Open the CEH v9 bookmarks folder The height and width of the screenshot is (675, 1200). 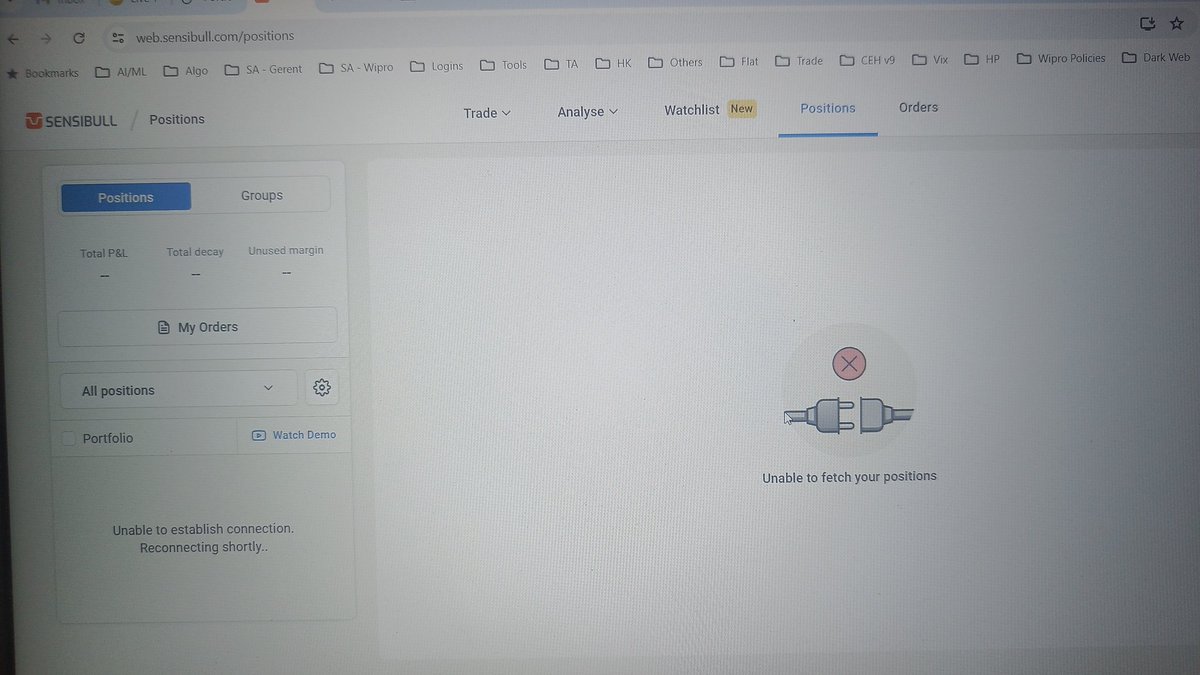click(x=869, y=60)
